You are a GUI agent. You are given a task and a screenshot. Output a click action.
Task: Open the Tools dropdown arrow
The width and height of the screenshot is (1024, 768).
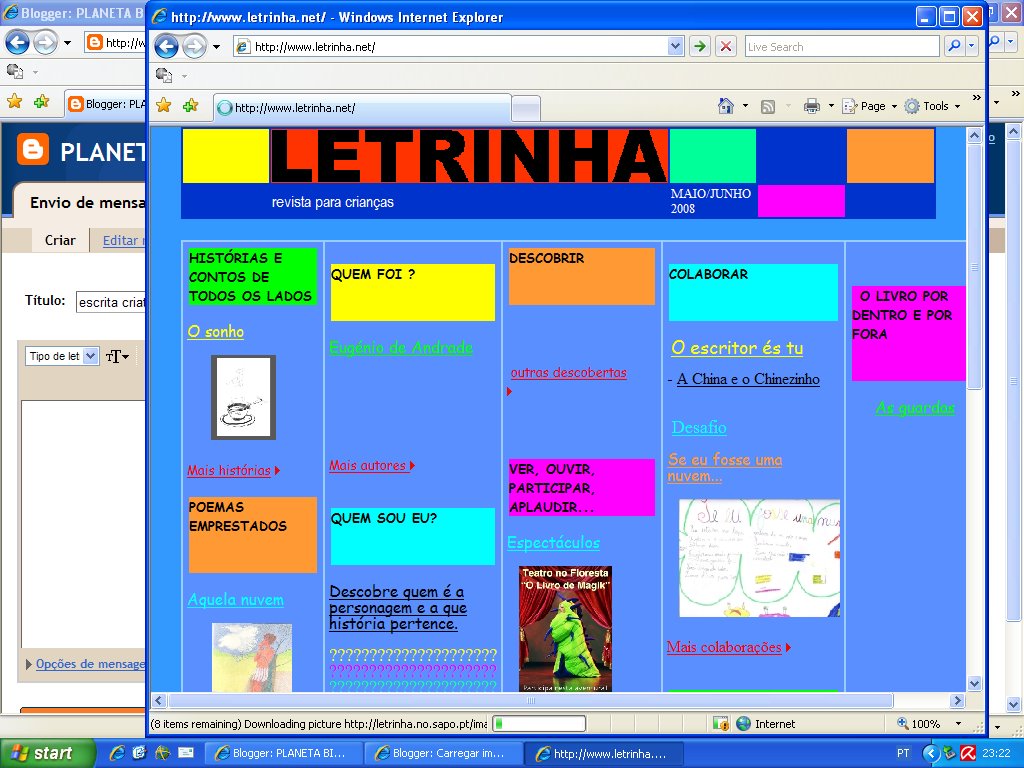pos(956,105)
